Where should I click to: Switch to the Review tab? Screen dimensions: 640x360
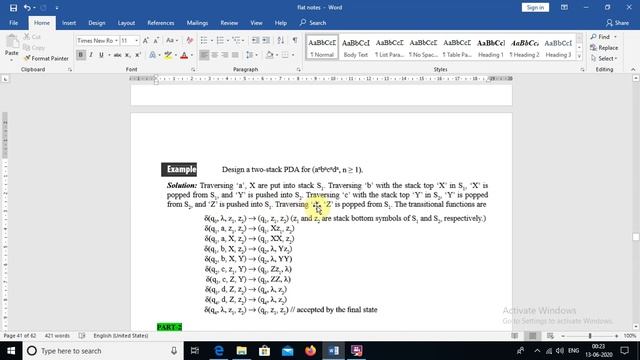click(229, 23)
